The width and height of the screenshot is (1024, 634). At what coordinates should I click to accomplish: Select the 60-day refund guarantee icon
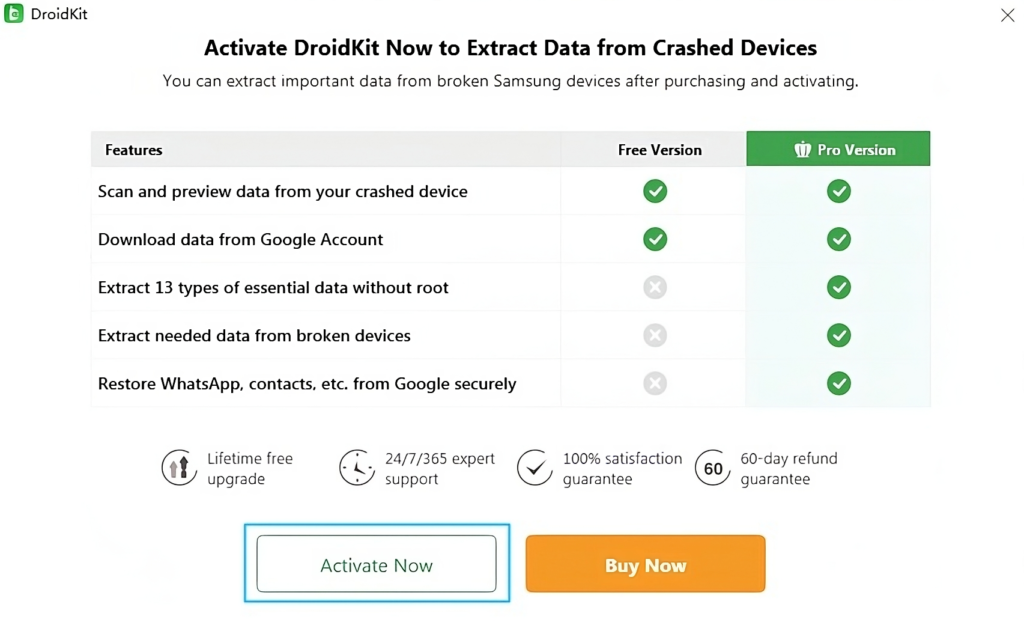(712, 467)
